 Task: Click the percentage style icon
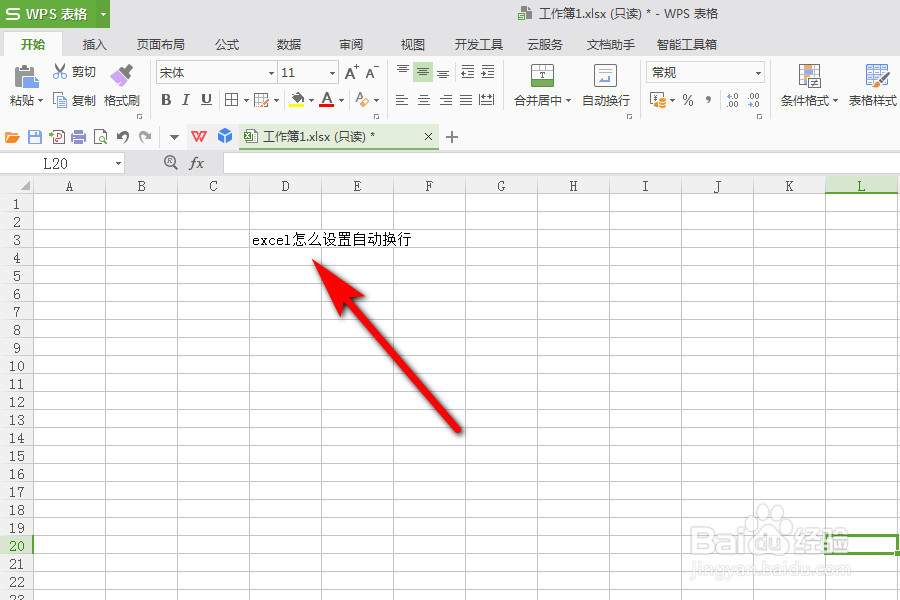686,100
